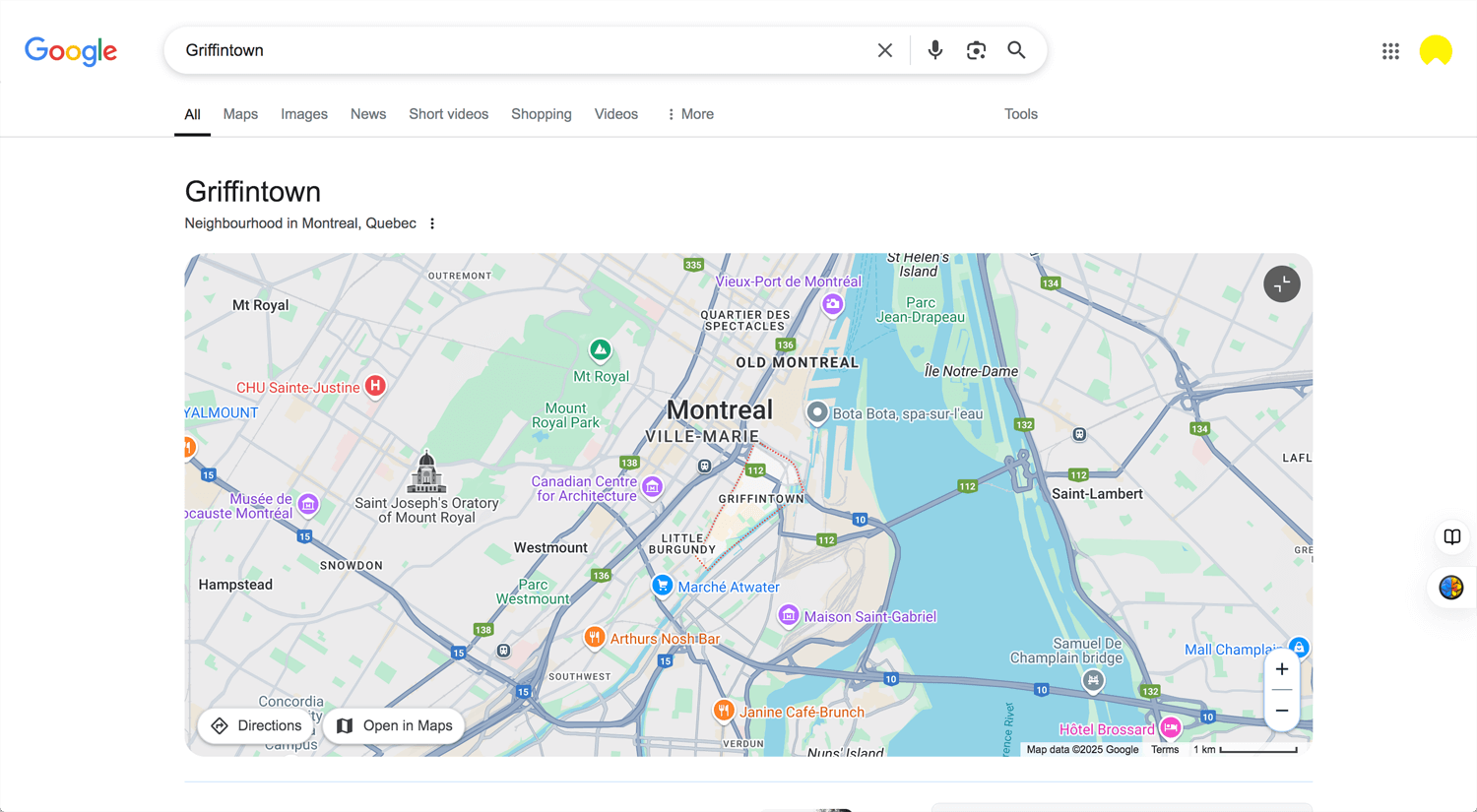Open the reading list book icon
Viewport: 1477px width, 812px height.
coord(1451,536)
